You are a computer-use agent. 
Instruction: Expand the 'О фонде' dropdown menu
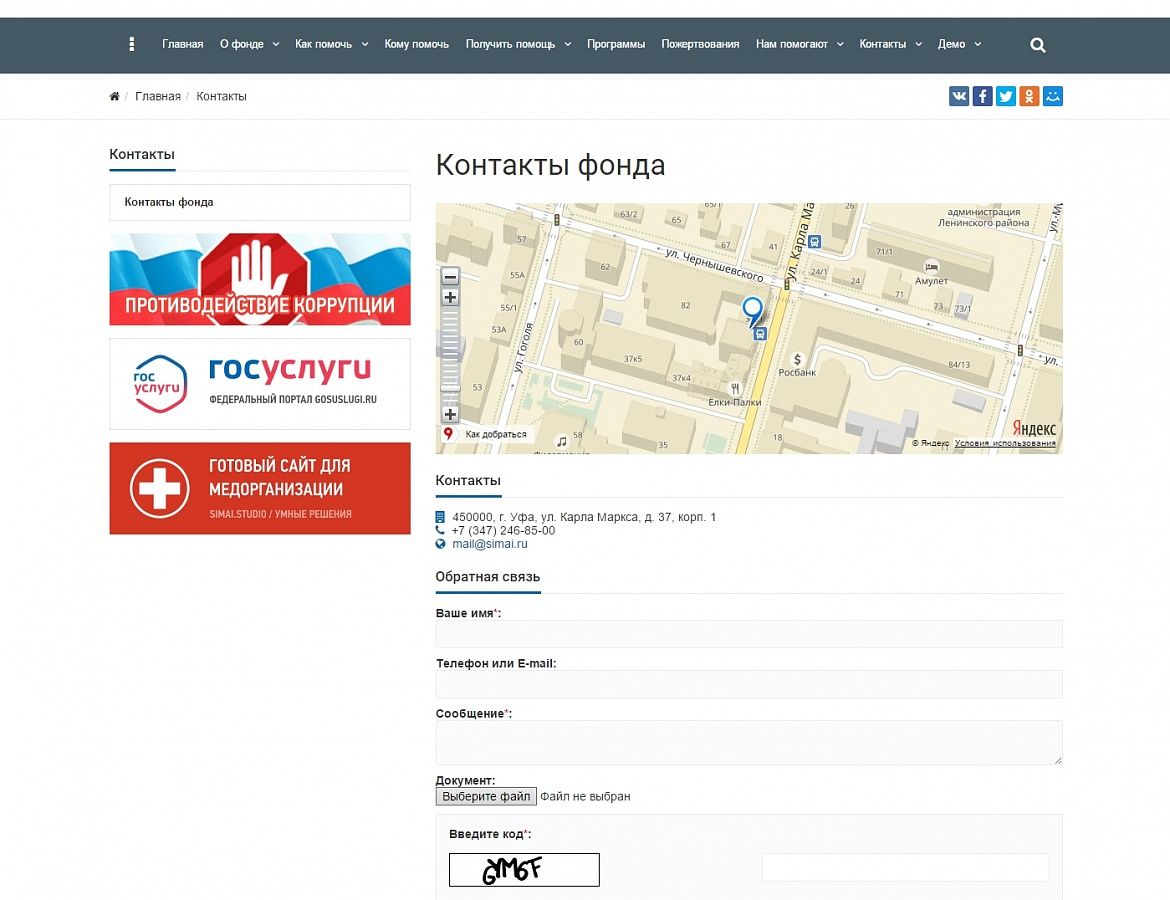pyautogui.click(x=248, y=44)
